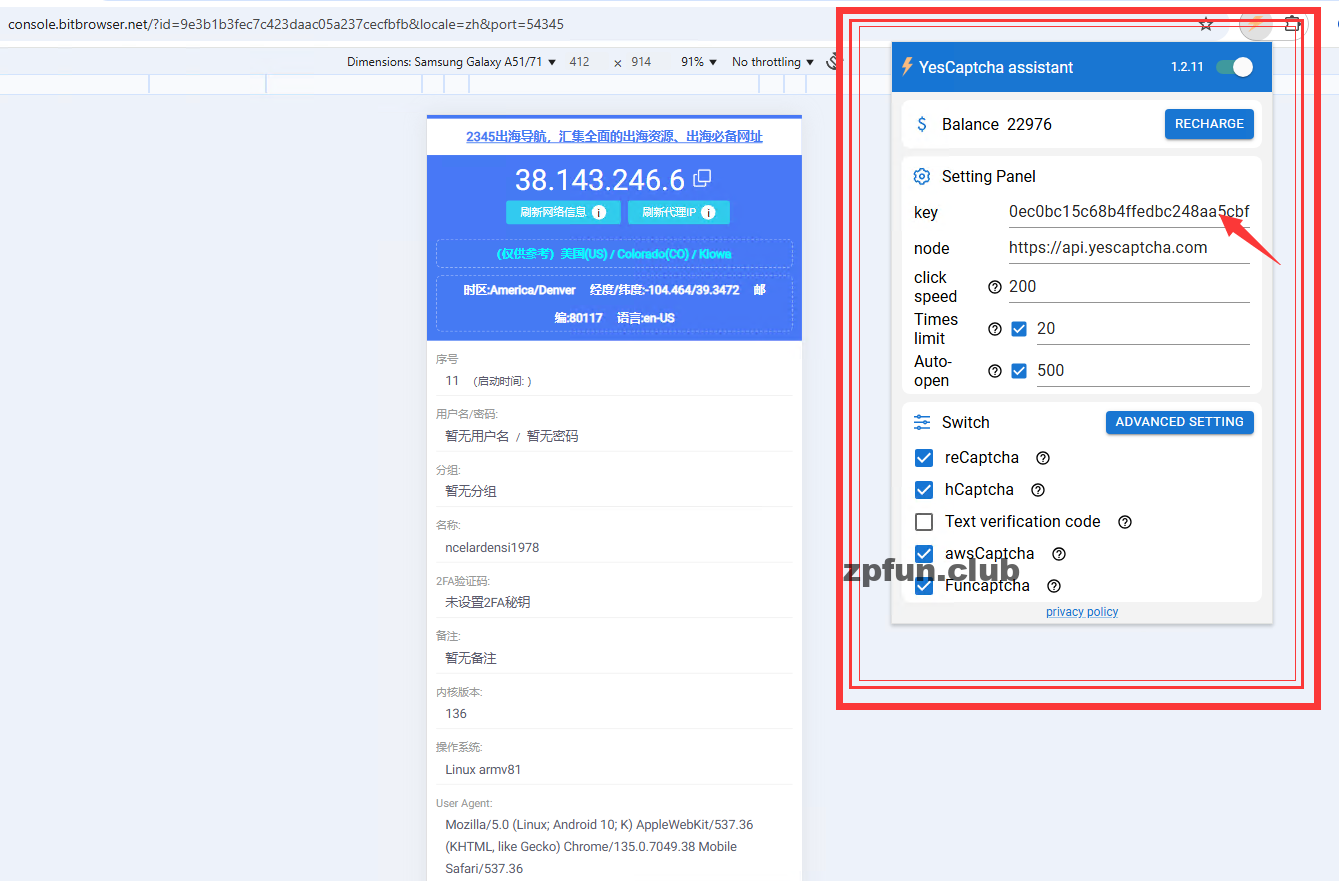Image resolution: width=1339 pixels, height=881 pixels.
Task: Click the help icon next to click speed
Action: (995, 287)
